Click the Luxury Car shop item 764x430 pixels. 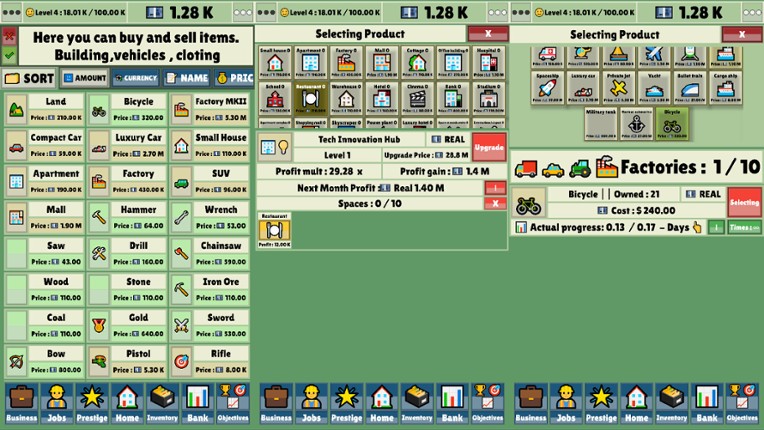point(127,144)
